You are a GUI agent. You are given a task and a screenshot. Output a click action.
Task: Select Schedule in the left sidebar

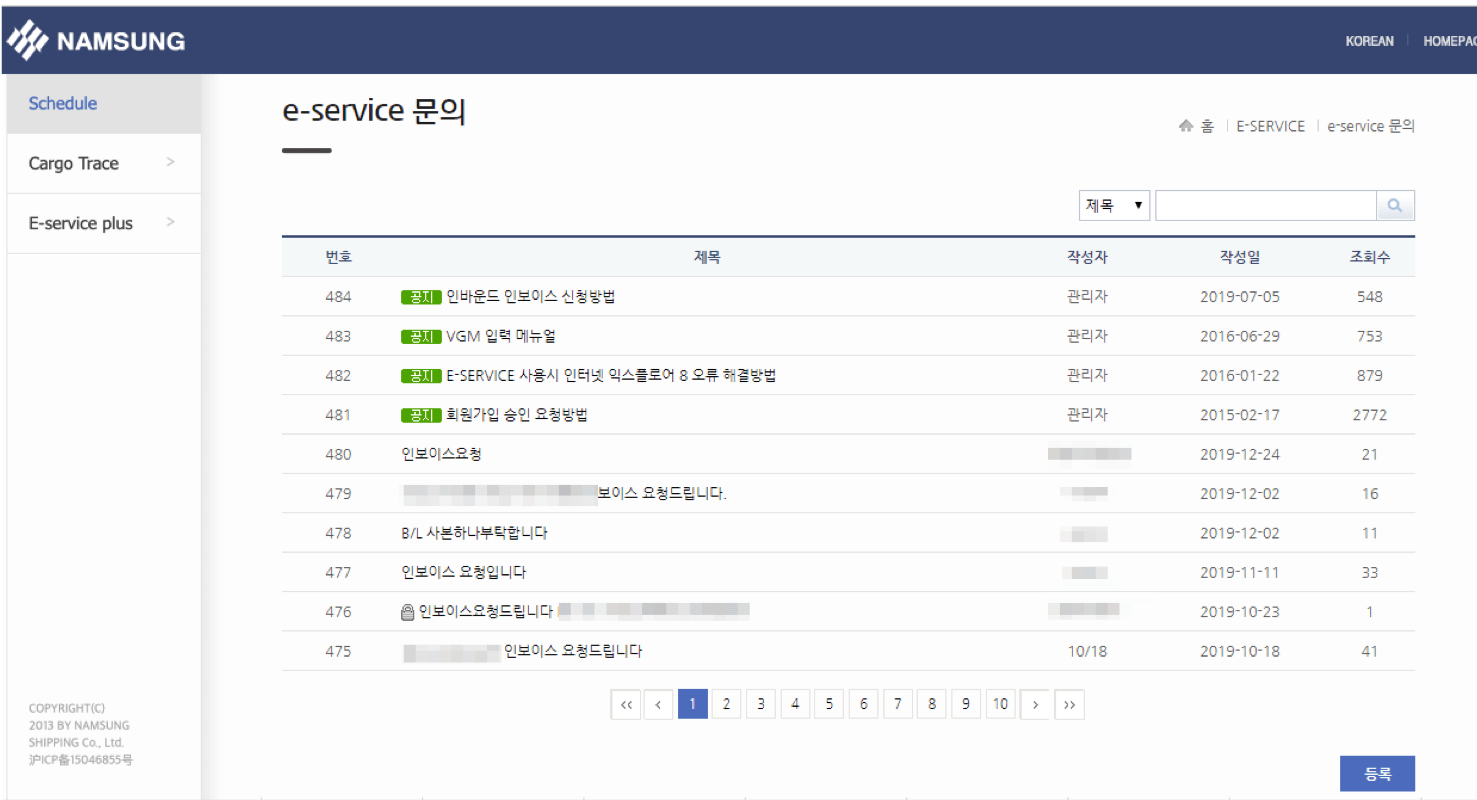pos(63,103)
